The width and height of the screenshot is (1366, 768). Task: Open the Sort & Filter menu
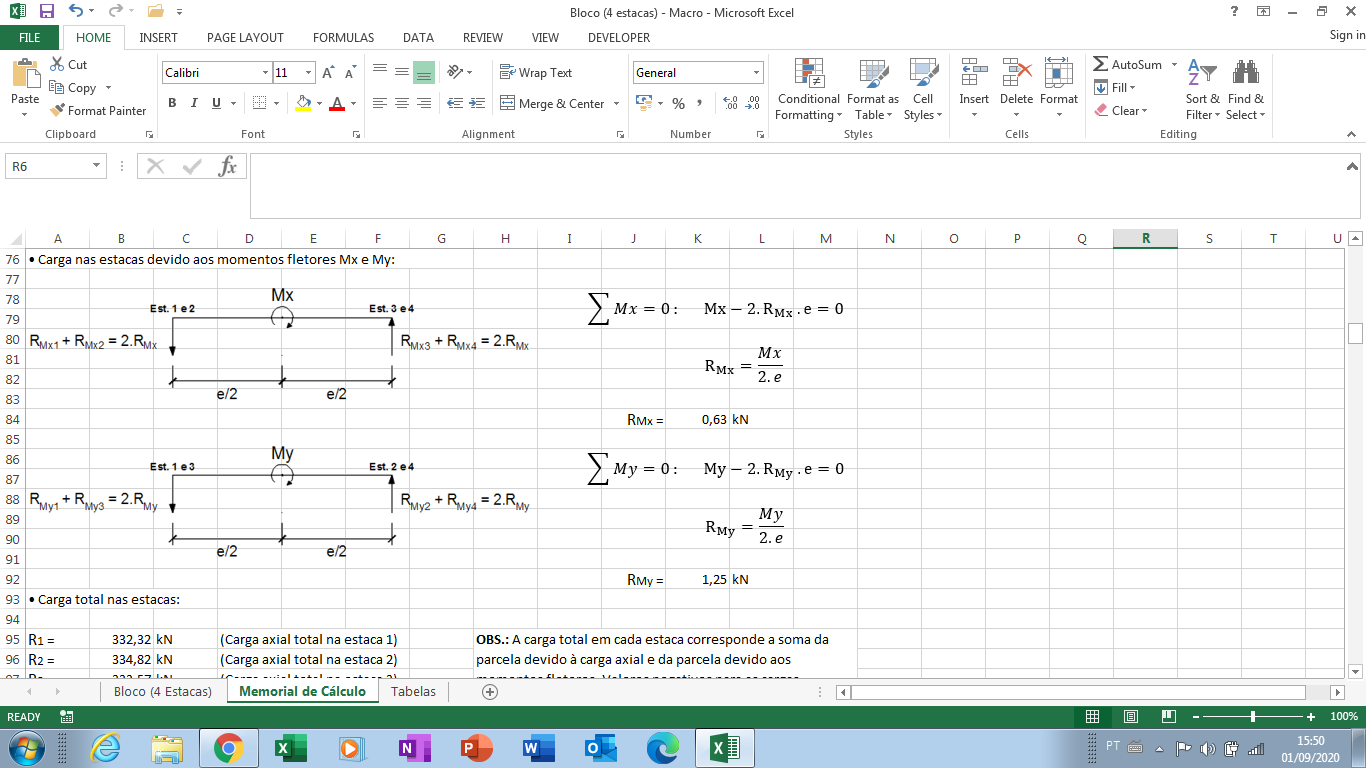coord(1202,90)
